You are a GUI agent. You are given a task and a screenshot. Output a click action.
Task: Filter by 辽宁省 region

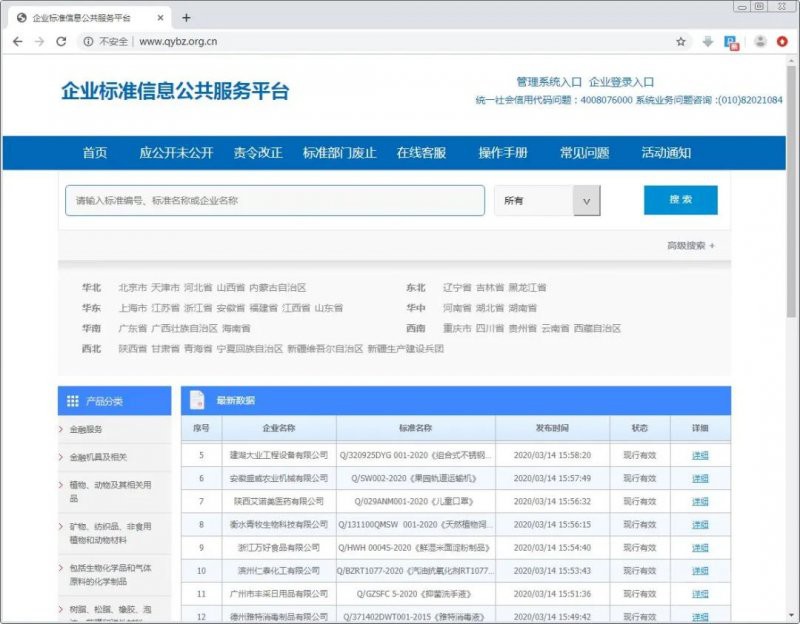coord(457,288)
